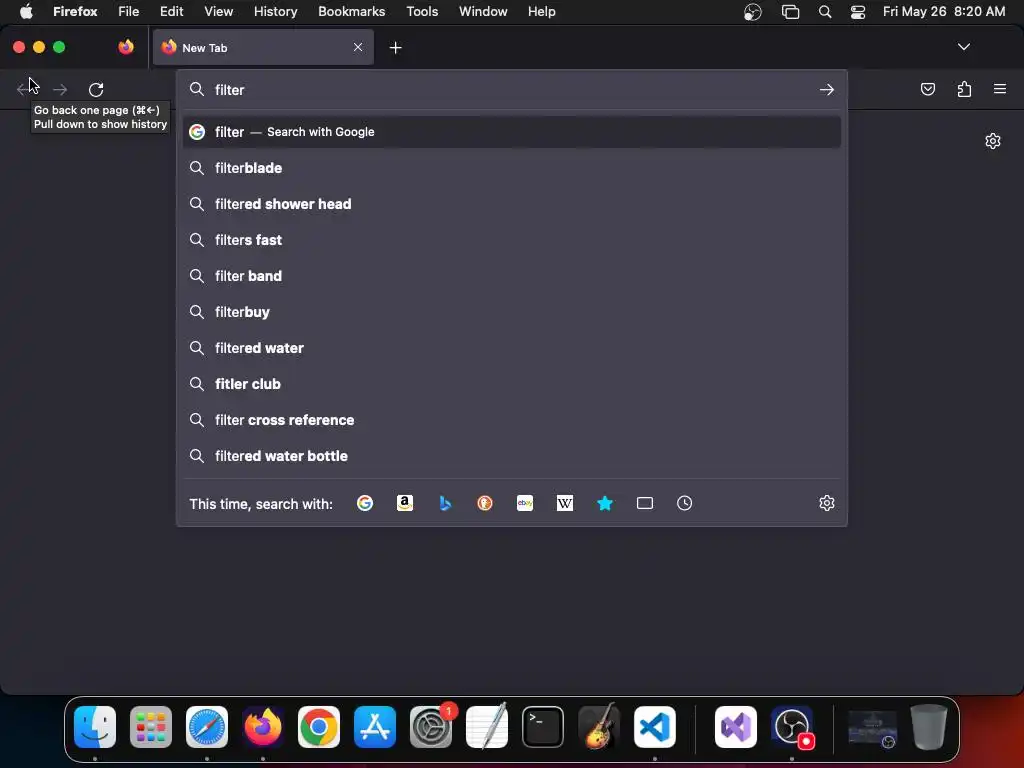The height and width of the screenshot is (768, 1024).
Task: Open Visual Studio purple icon in Dock
Action: coord(736,727)
